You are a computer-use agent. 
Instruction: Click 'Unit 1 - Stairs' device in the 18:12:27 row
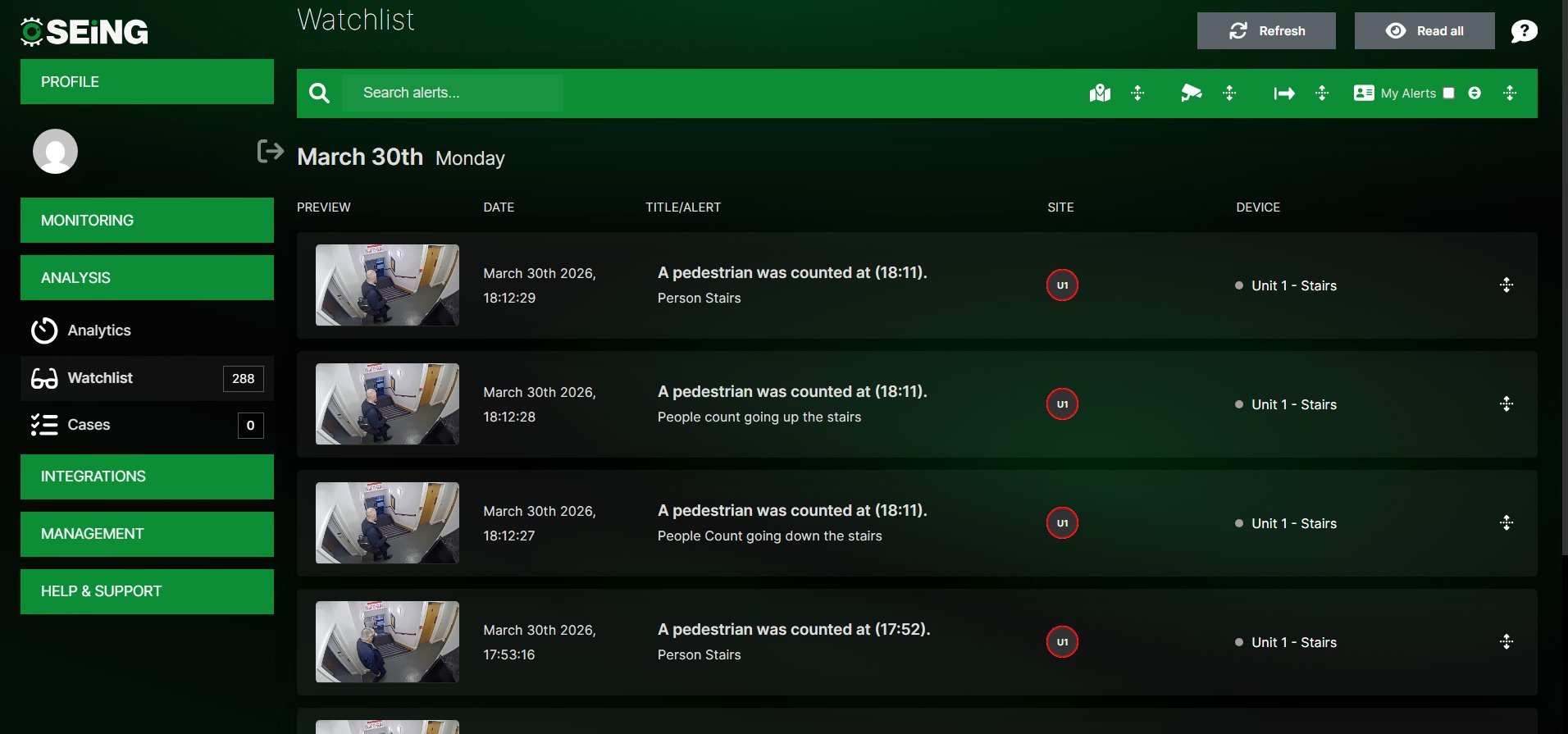[1294, 524]
